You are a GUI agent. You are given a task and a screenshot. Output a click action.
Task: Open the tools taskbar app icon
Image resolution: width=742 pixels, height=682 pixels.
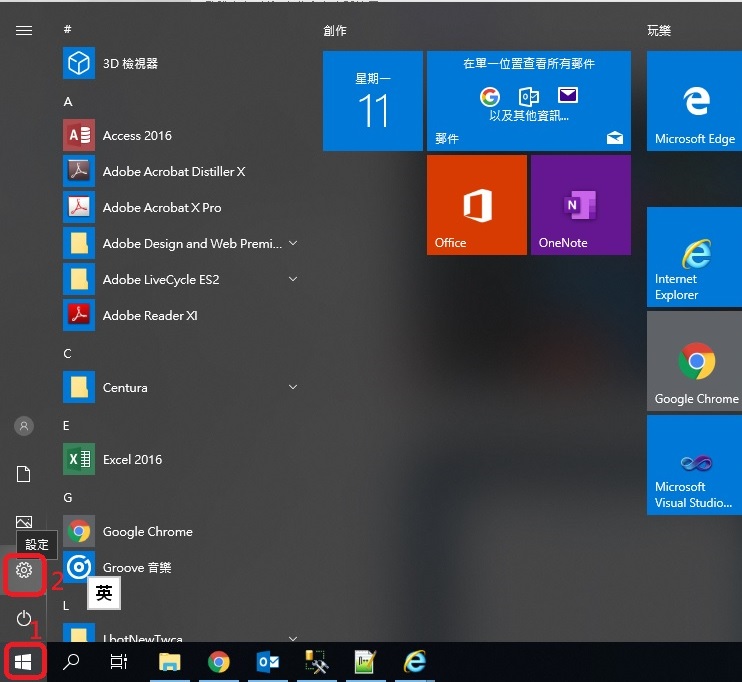[x=316, y=662]
